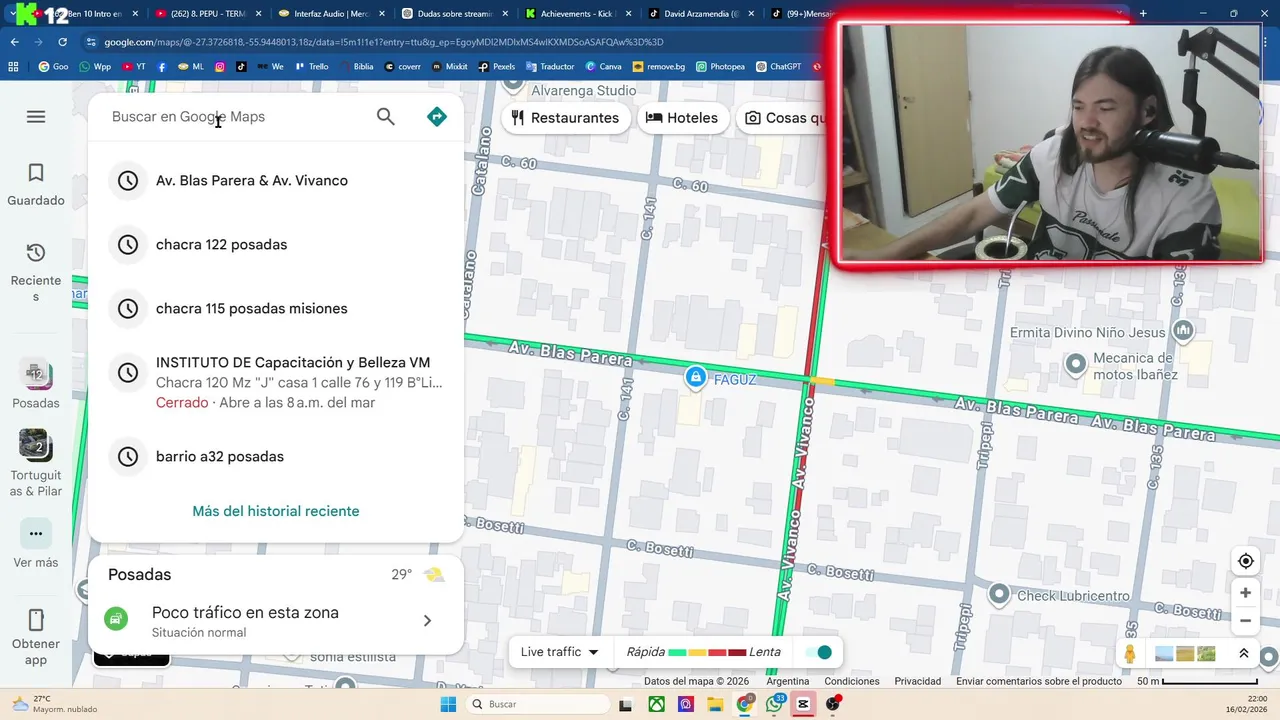The image size is (1280, 720).
Task: Click the Obtener app phone icon
Action: [x=36, y=619]
